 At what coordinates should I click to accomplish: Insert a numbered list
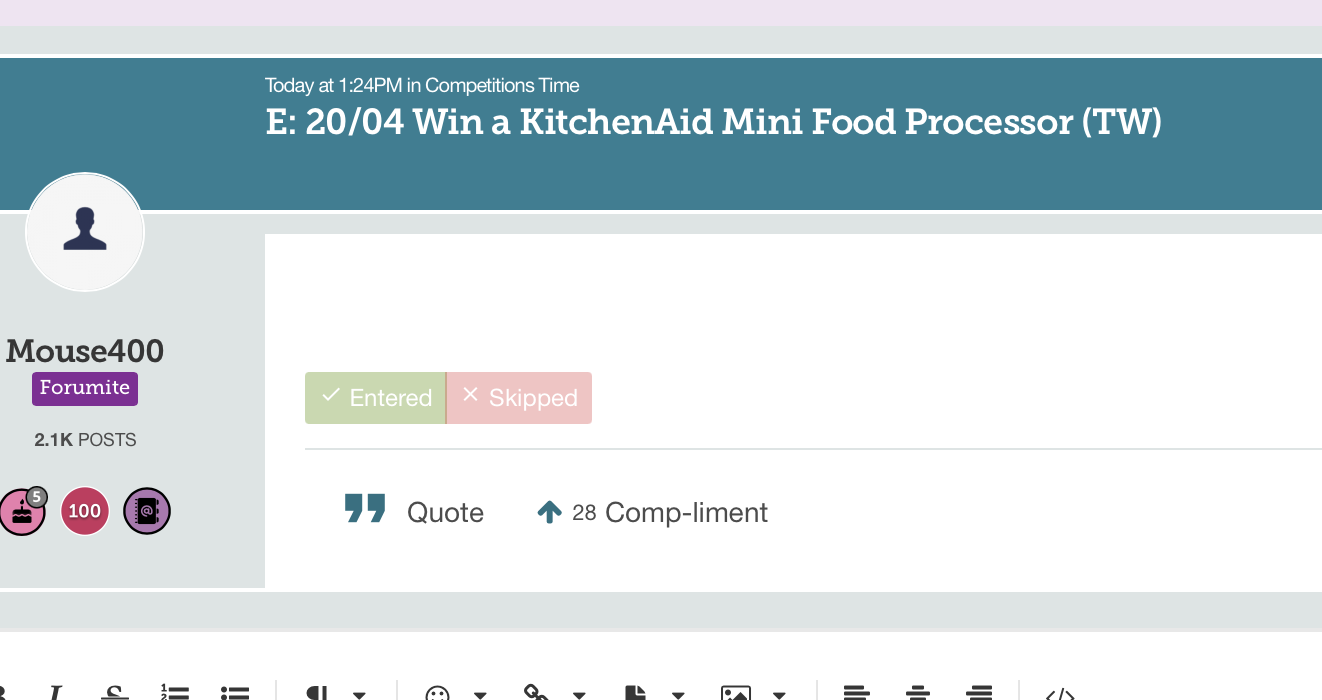pos(175,693)
